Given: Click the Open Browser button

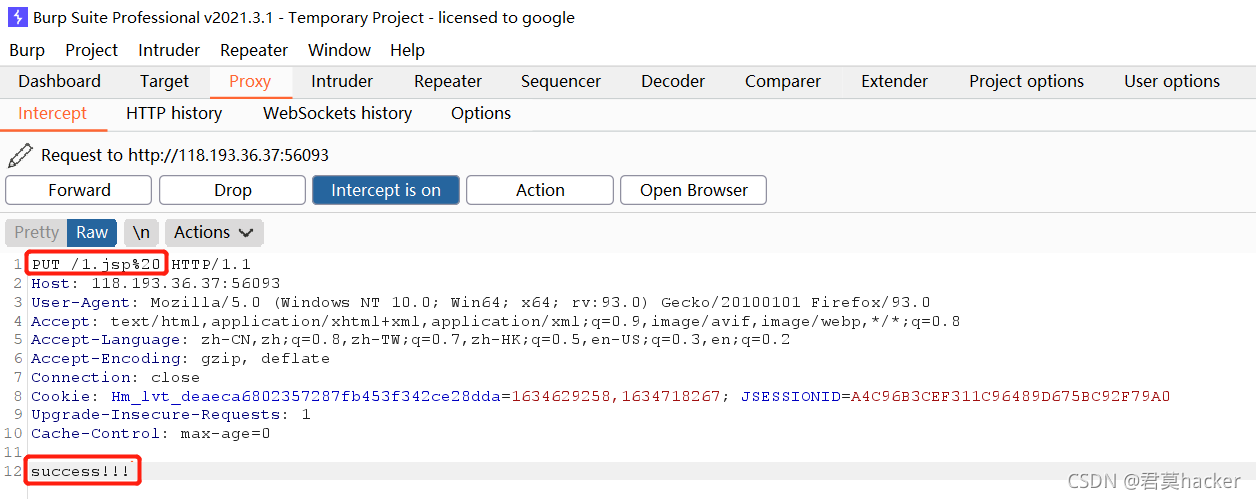Looking at the screenshot, I should click(x=694, y=190).
